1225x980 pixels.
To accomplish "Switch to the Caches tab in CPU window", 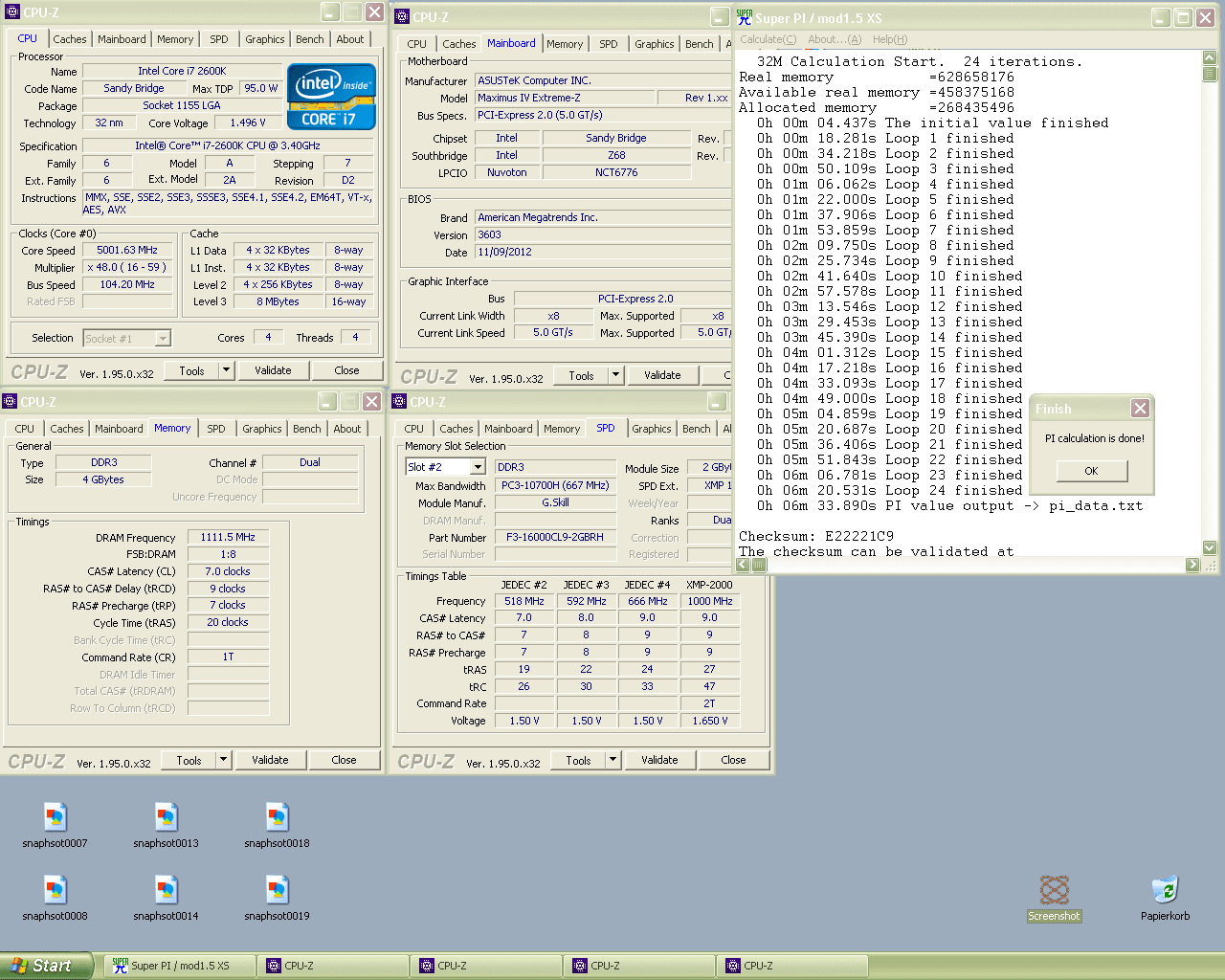I will (70, 39).
